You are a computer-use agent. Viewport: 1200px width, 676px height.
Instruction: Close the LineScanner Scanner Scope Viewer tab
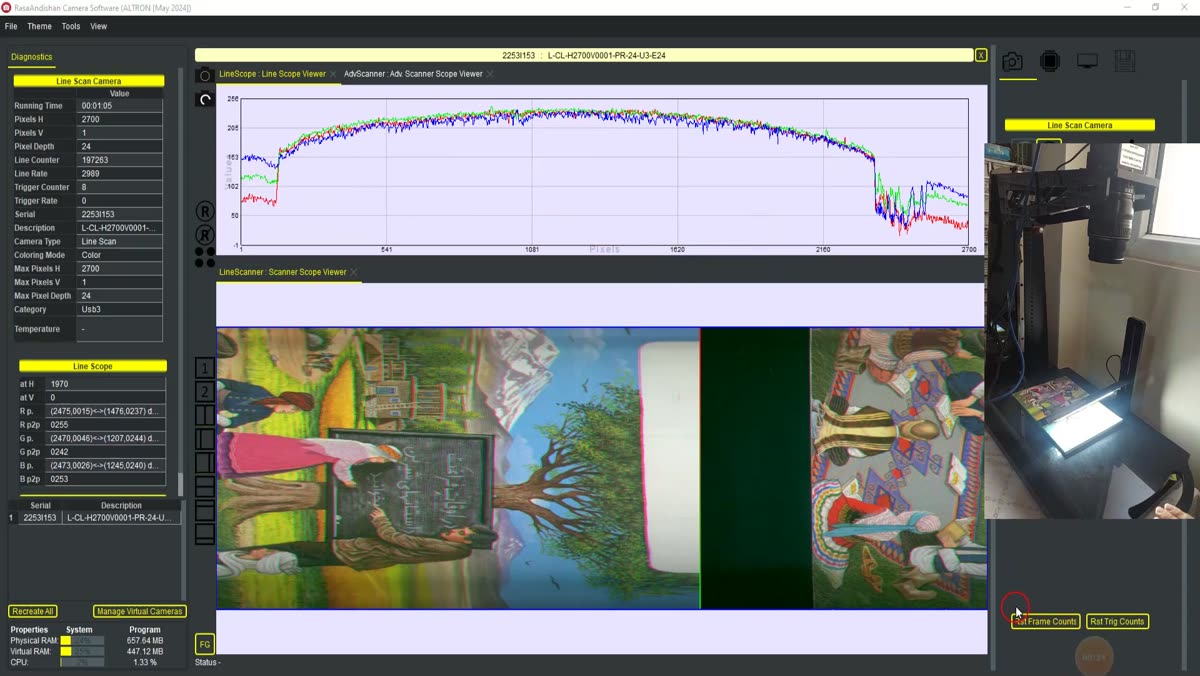(x=354, y=272)
